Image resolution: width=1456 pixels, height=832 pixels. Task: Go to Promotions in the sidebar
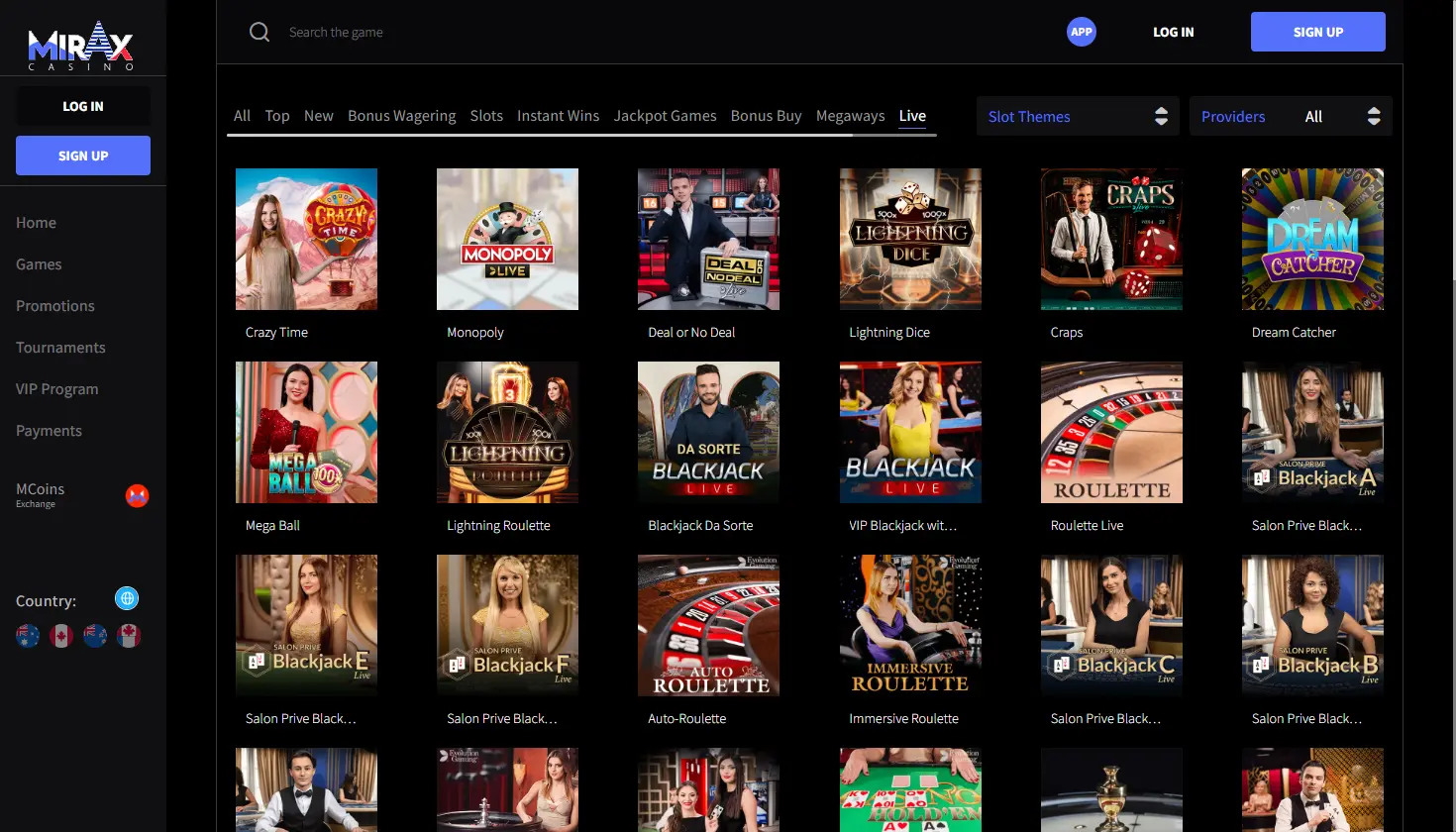coord(55,306)
